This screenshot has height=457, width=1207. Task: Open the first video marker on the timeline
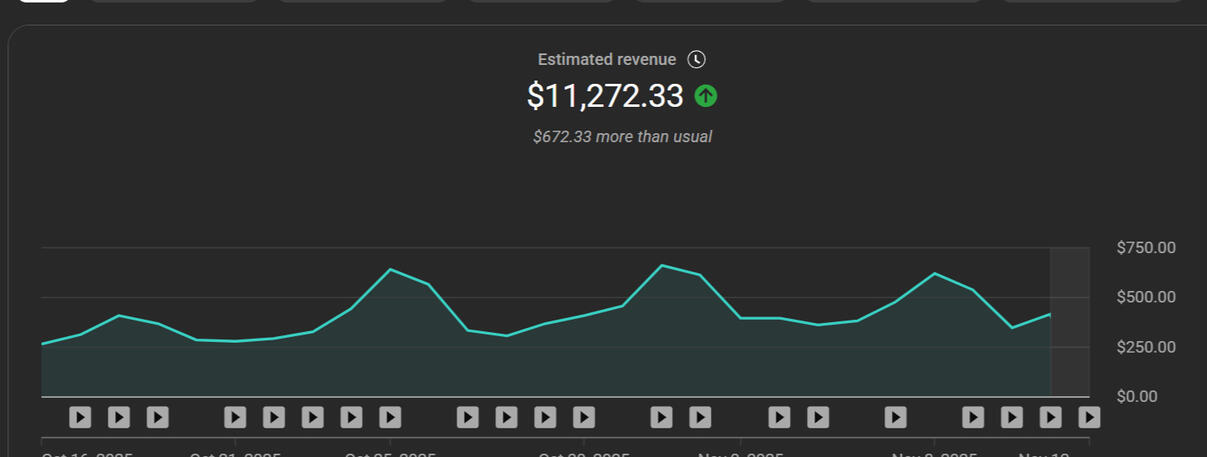80,417
